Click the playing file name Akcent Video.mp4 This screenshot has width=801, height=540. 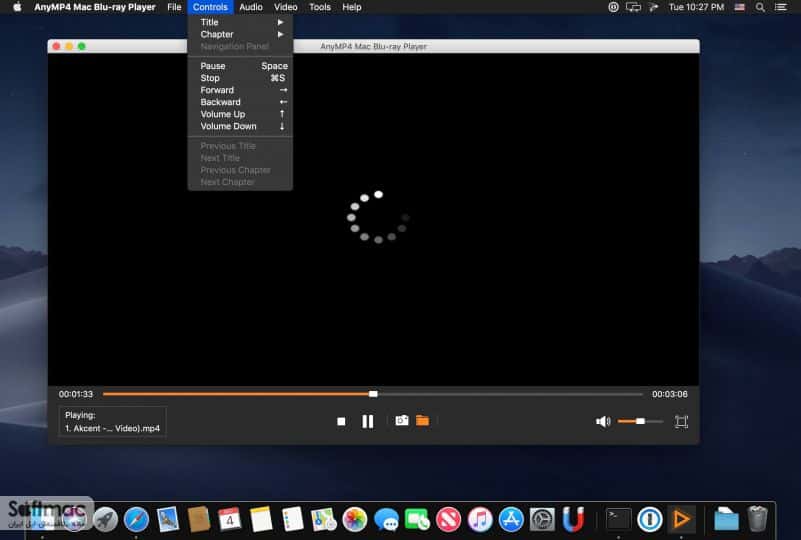point(112,428)
